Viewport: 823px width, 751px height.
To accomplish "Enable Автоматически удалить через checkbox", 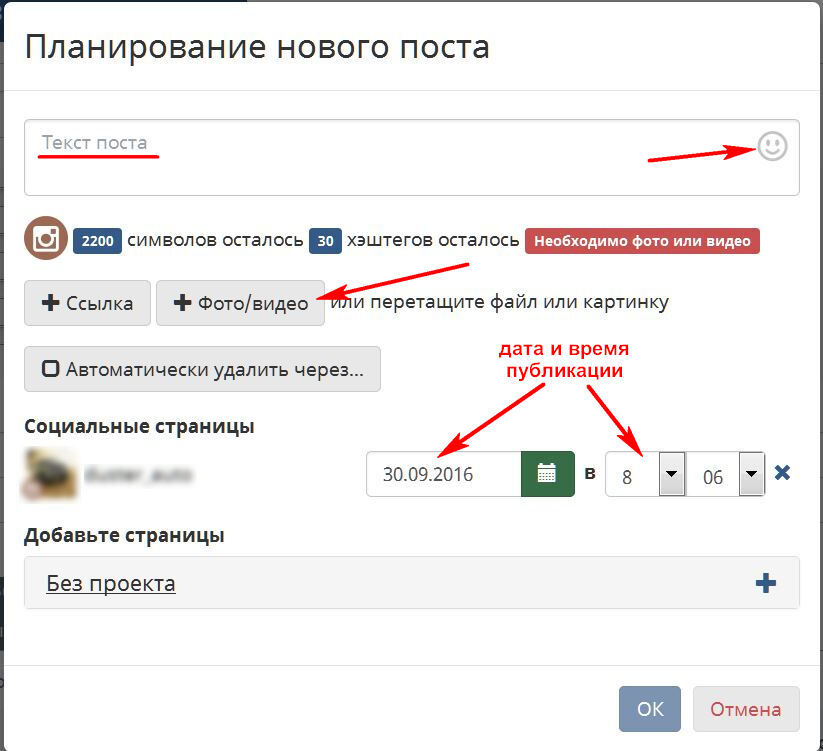I will click(51, 369).
